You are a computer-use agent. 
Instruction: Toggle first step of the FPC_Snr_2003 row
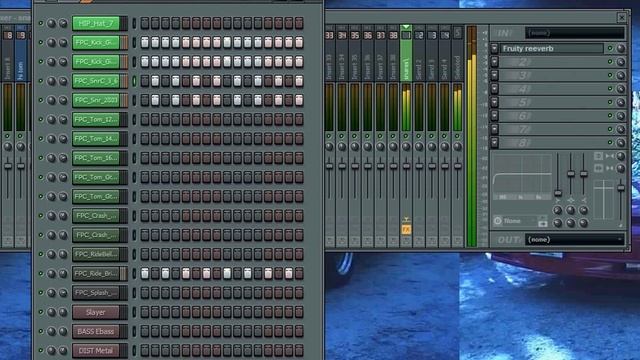[145, 100]
